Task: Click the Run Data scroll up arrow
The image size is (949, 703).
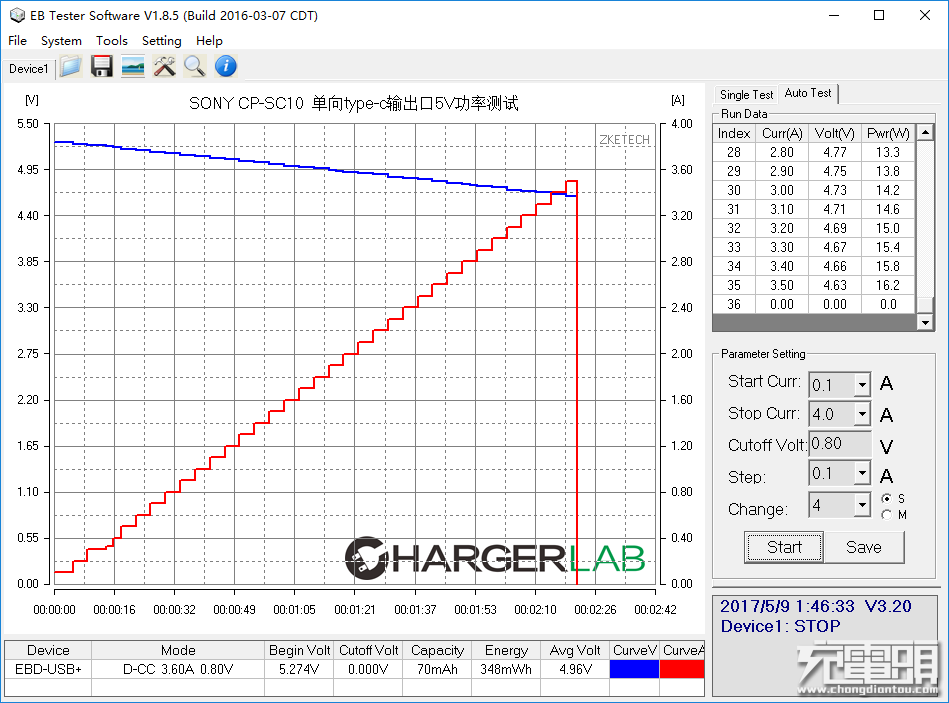Action: [925, 132]
